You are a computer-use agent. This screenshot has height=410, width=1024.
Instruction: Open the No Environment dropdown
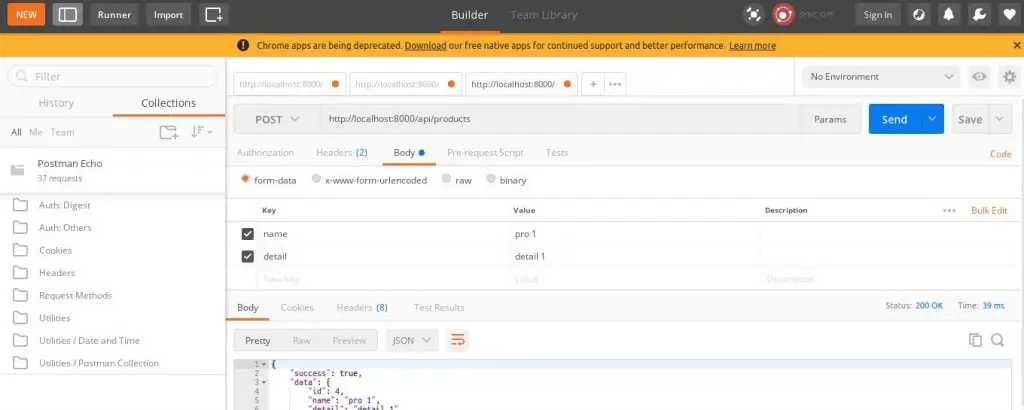(x=881, y=76)
